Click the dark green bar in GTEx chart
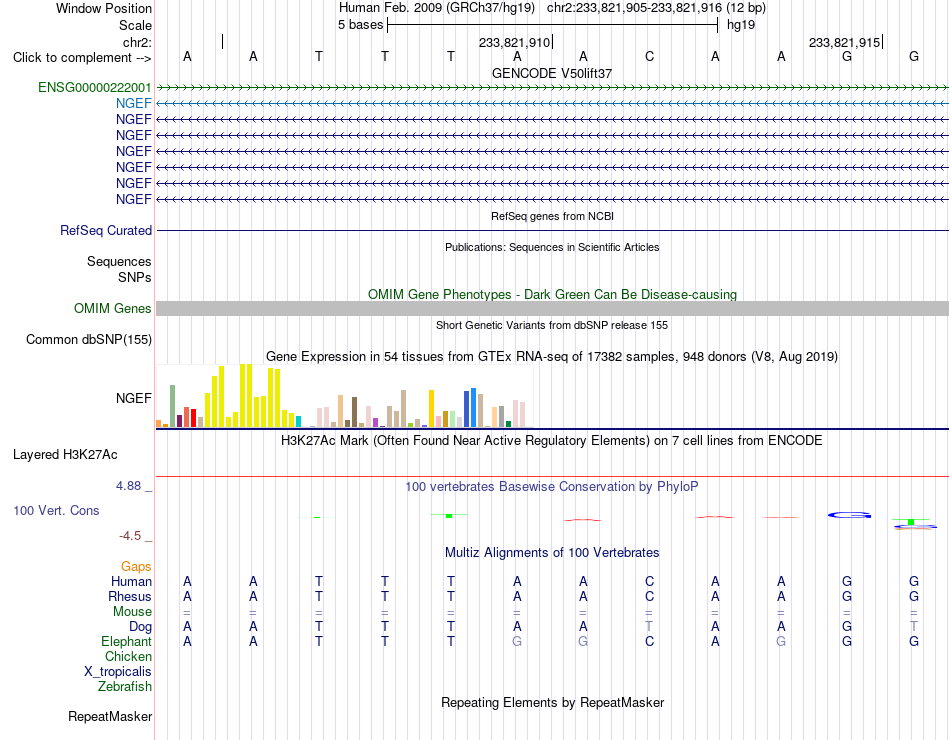 (509, 424)
